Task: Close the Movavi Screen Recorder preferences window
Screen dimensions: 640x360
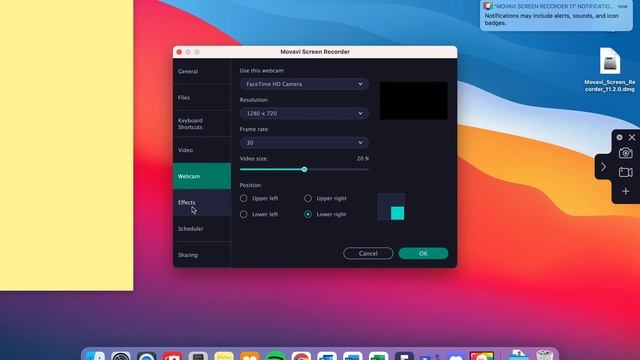Action: pos(179,52)
